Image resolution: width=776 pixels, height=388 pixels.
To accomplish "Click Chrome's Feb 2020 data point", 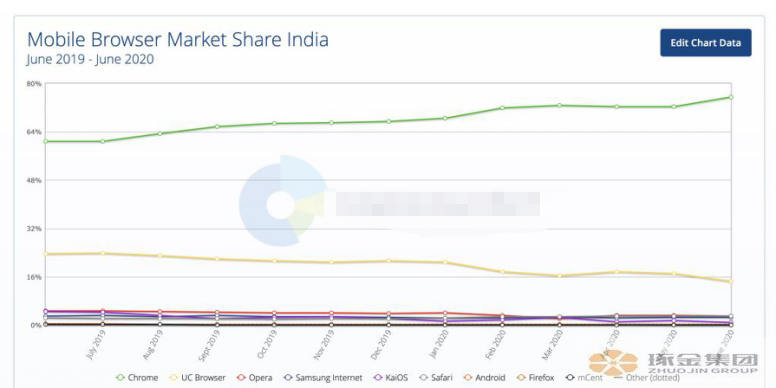I will (502, 107).
